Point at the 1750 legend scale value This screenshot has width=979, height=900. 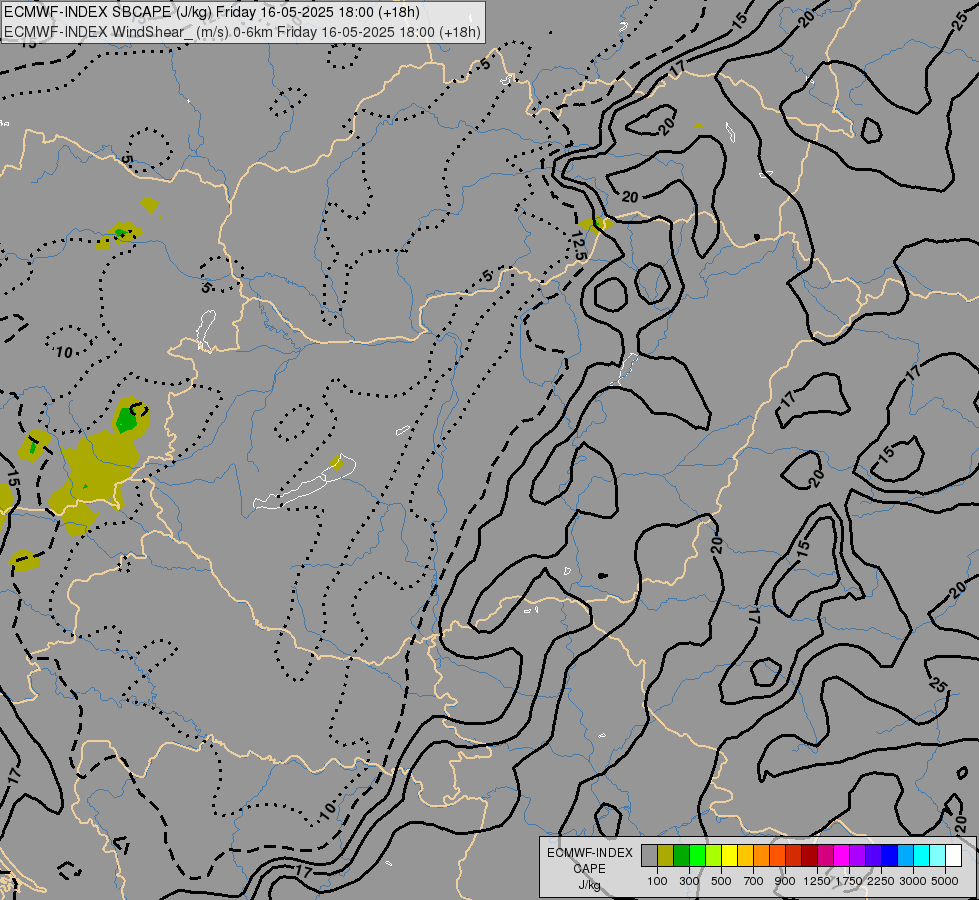pyautogui.click(x=849, y=881)
